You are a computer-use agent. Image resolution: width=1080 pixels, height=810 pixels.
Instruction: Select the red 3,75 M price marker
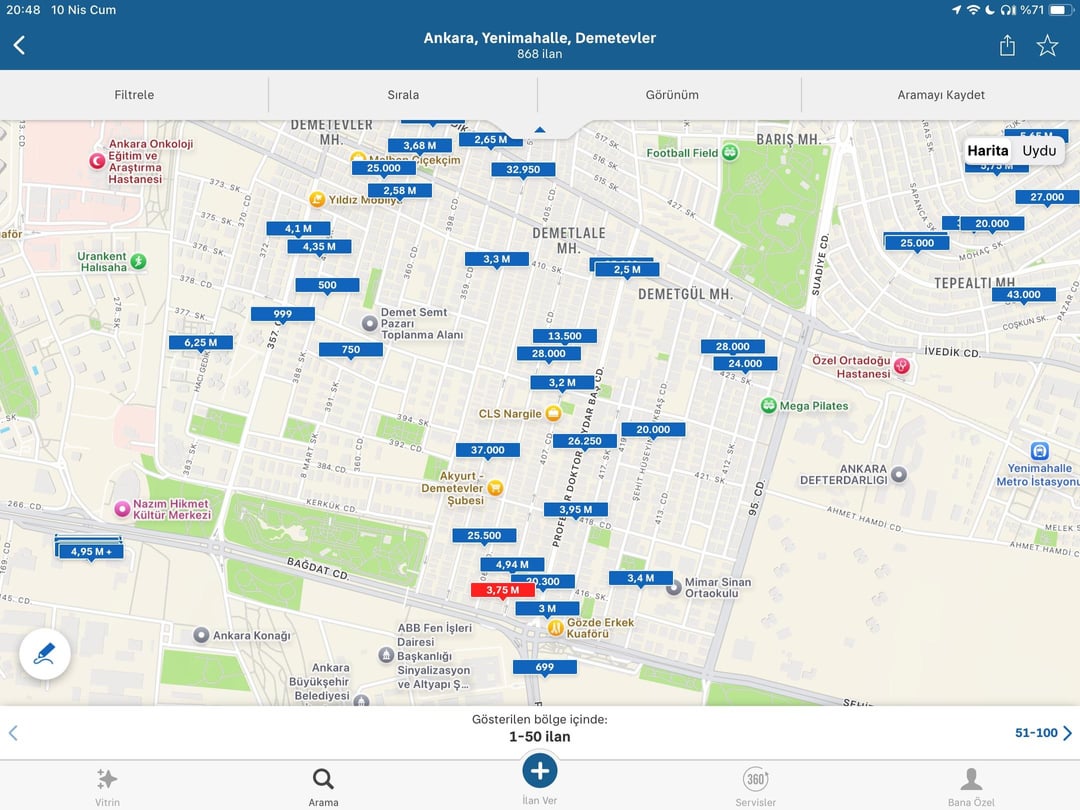click(503, 590)
